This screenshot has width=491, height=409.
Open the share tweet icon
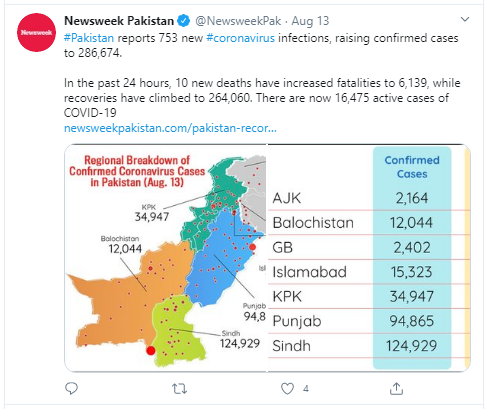coord(396,388)
